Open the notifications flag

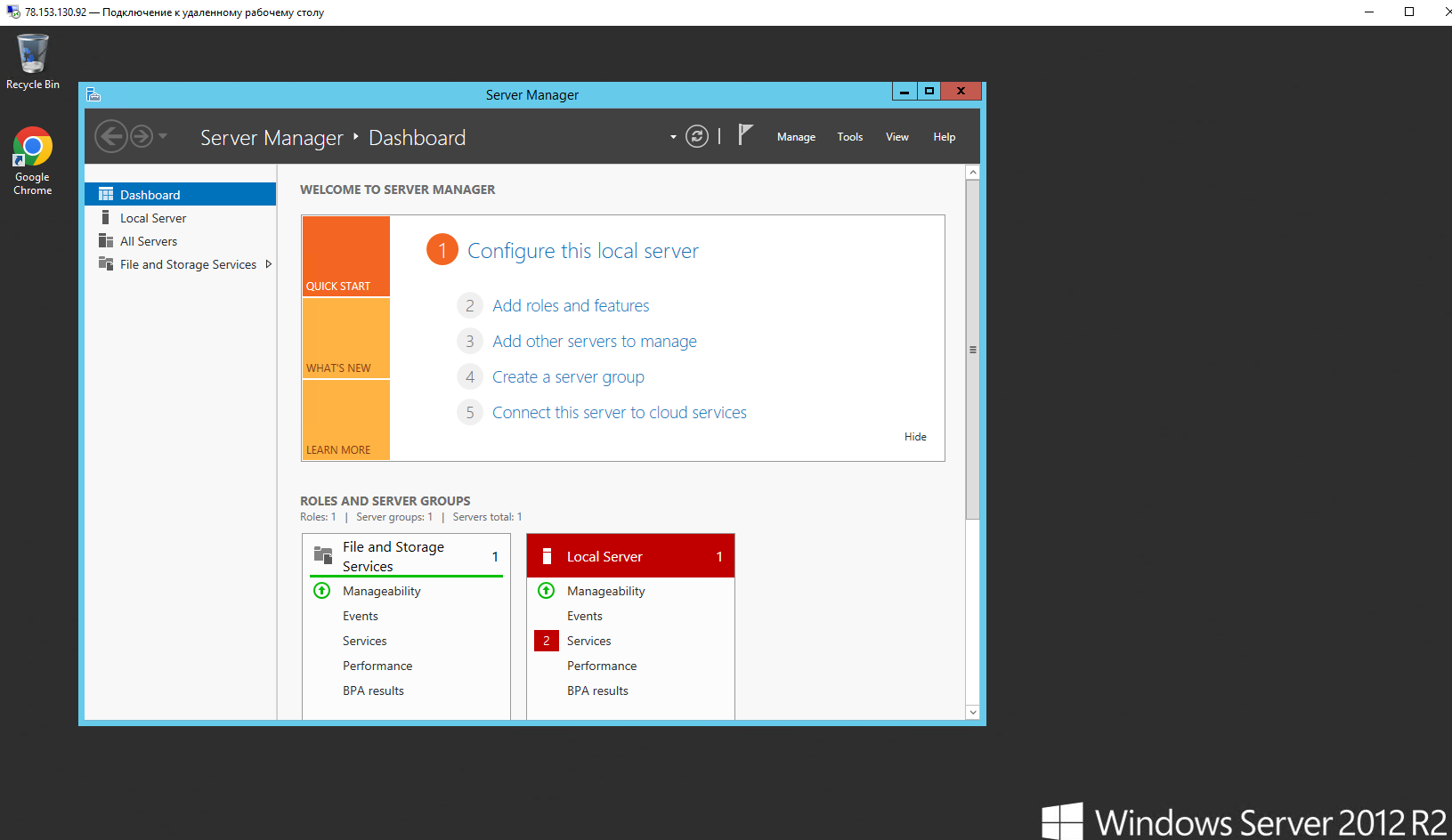tap(745, 135)
